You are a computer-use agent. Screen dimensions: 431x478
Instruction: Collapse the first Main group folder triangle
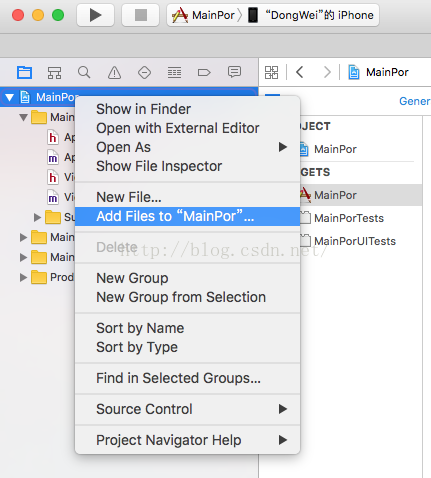click(x=23, y=117)
